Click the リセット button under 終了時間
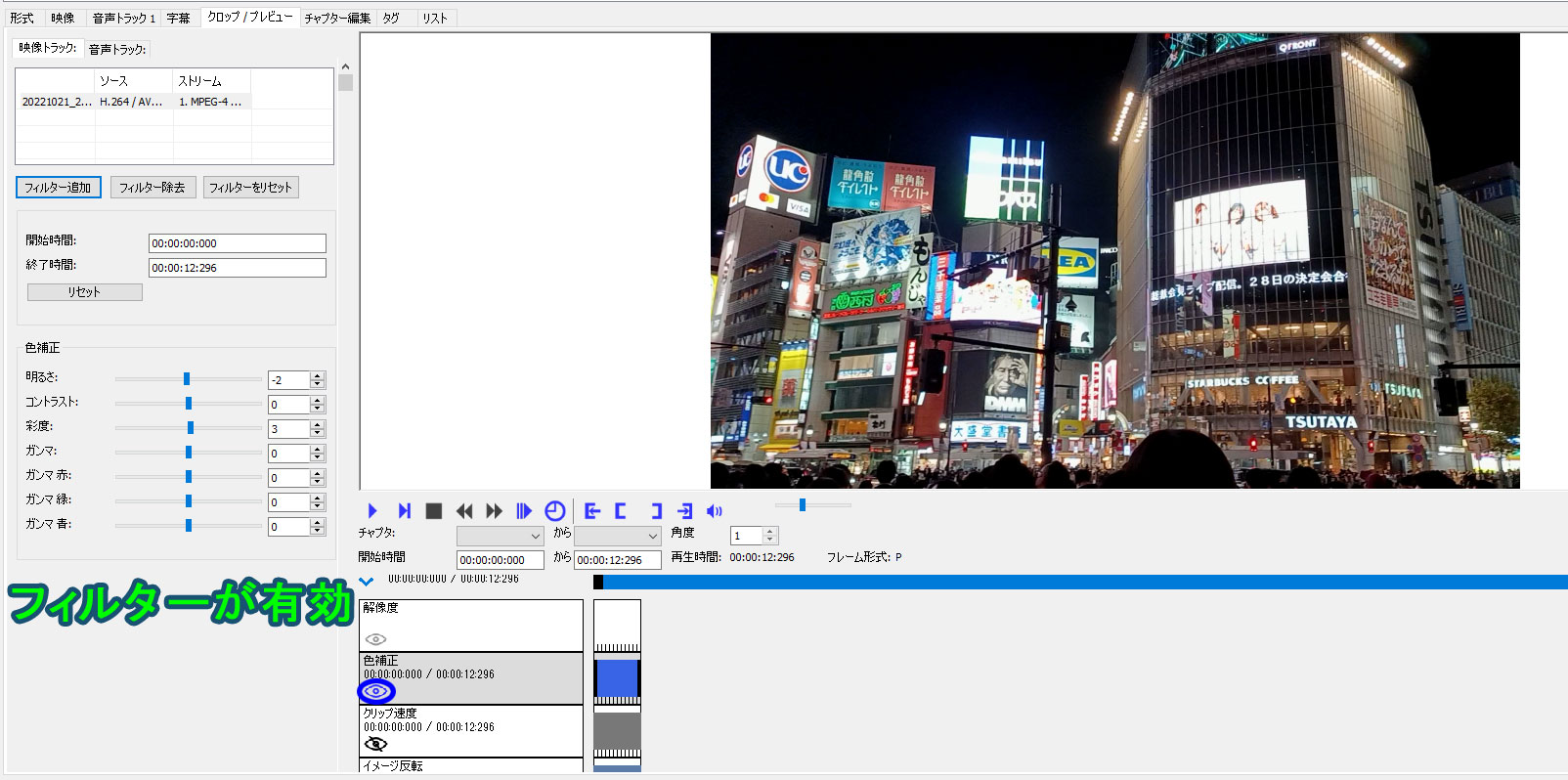 coord(84,291)
